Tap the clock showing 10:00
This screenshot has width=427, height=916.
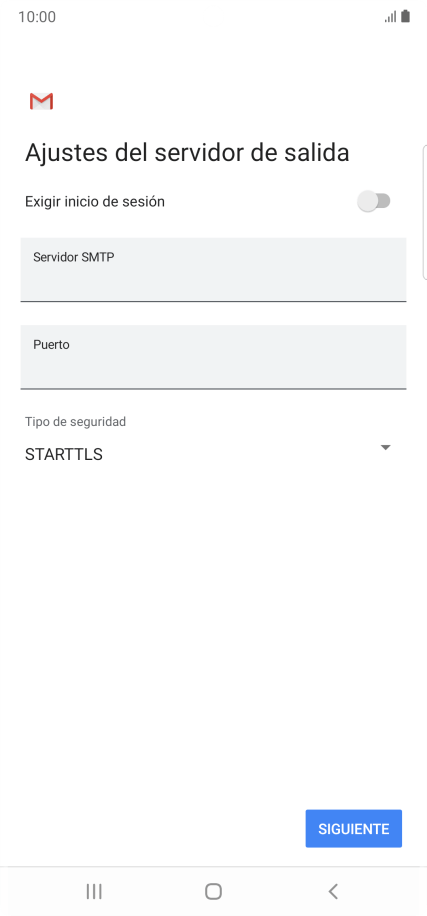pyautogui.click(x=37, y=17)
